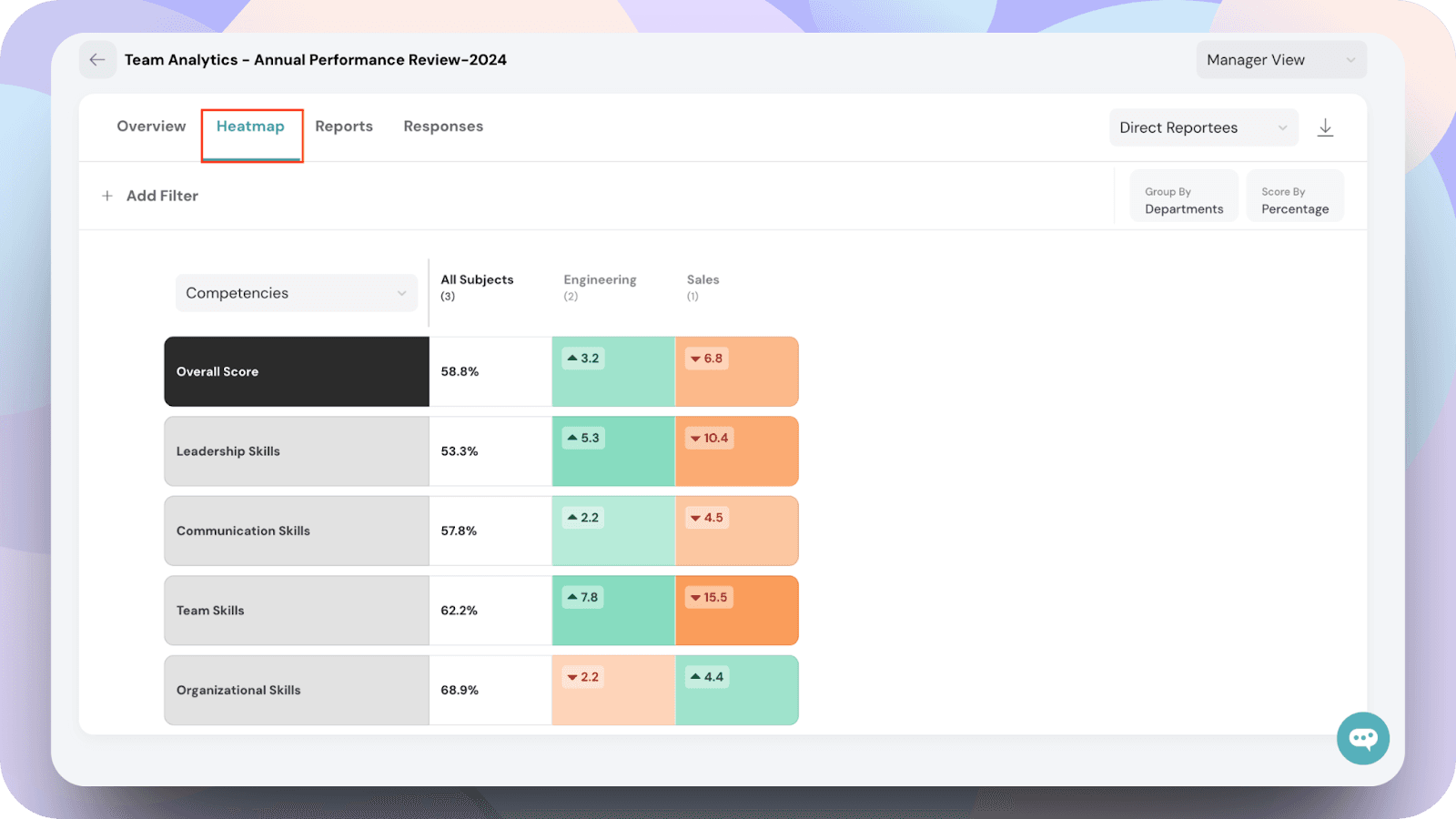Open the Competencies selector
1456x819 pixels.
(x=296, y=293)
